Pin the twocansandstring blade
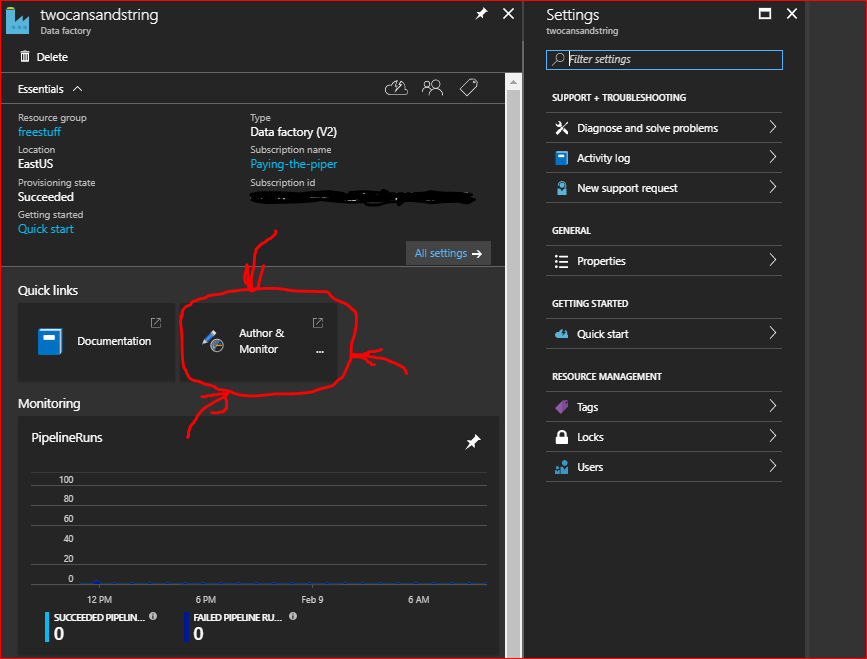Screen dimensions: 867x659 tap(481, 14)
